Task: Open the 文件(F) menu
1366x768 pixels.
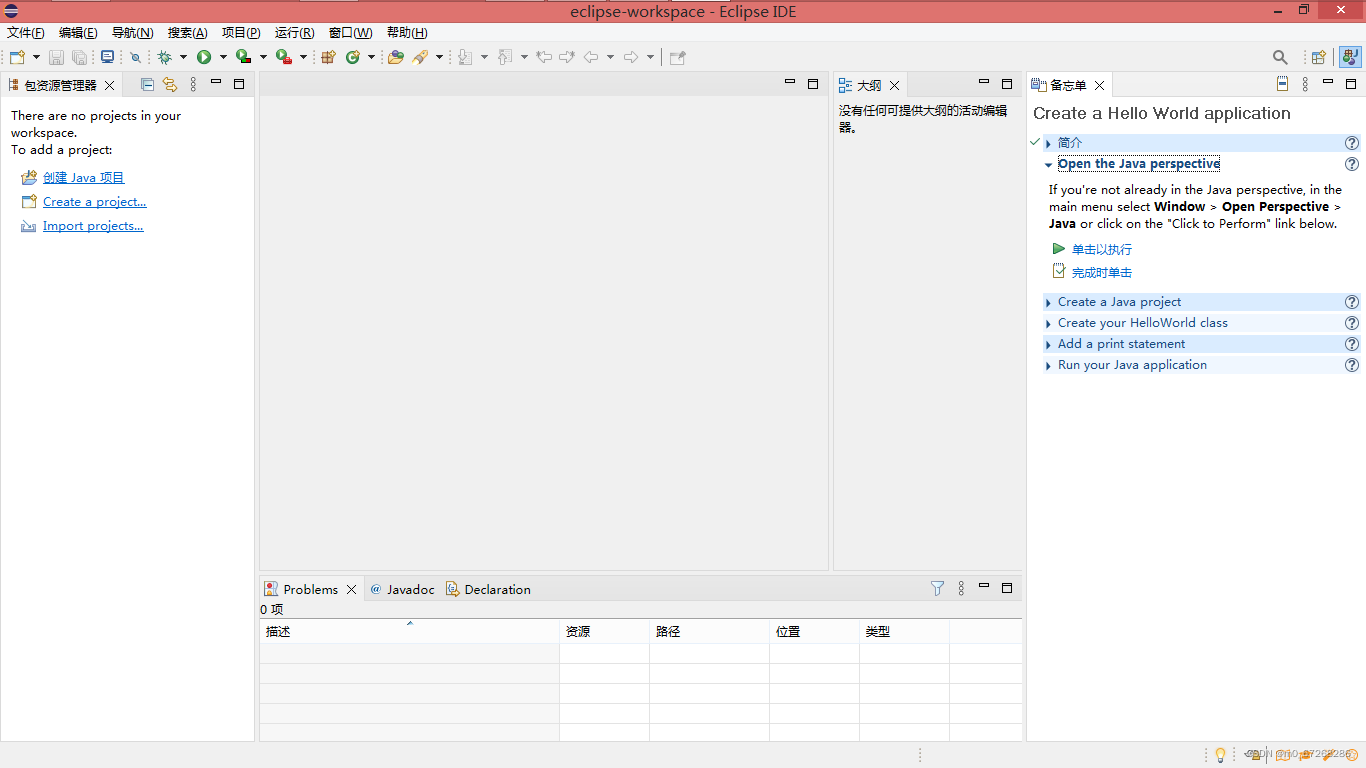Action: click(x=26, y=33)
